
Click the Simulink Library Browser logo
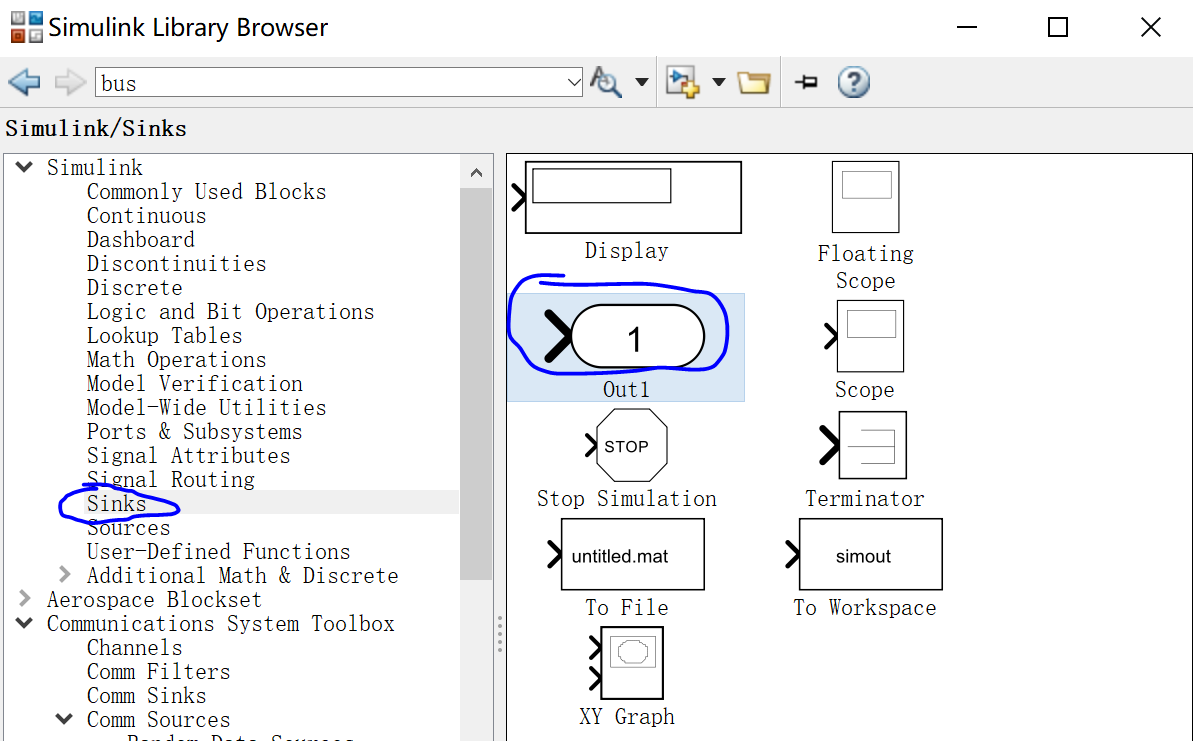(27, 27)
